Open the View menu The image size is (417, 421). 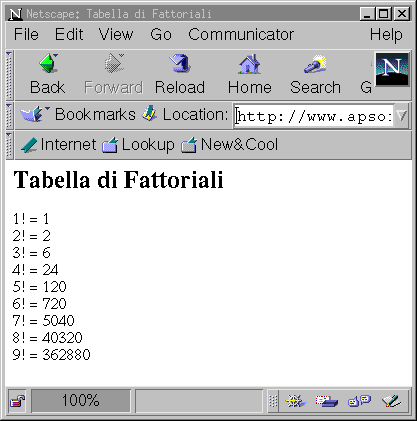[116, 34]
